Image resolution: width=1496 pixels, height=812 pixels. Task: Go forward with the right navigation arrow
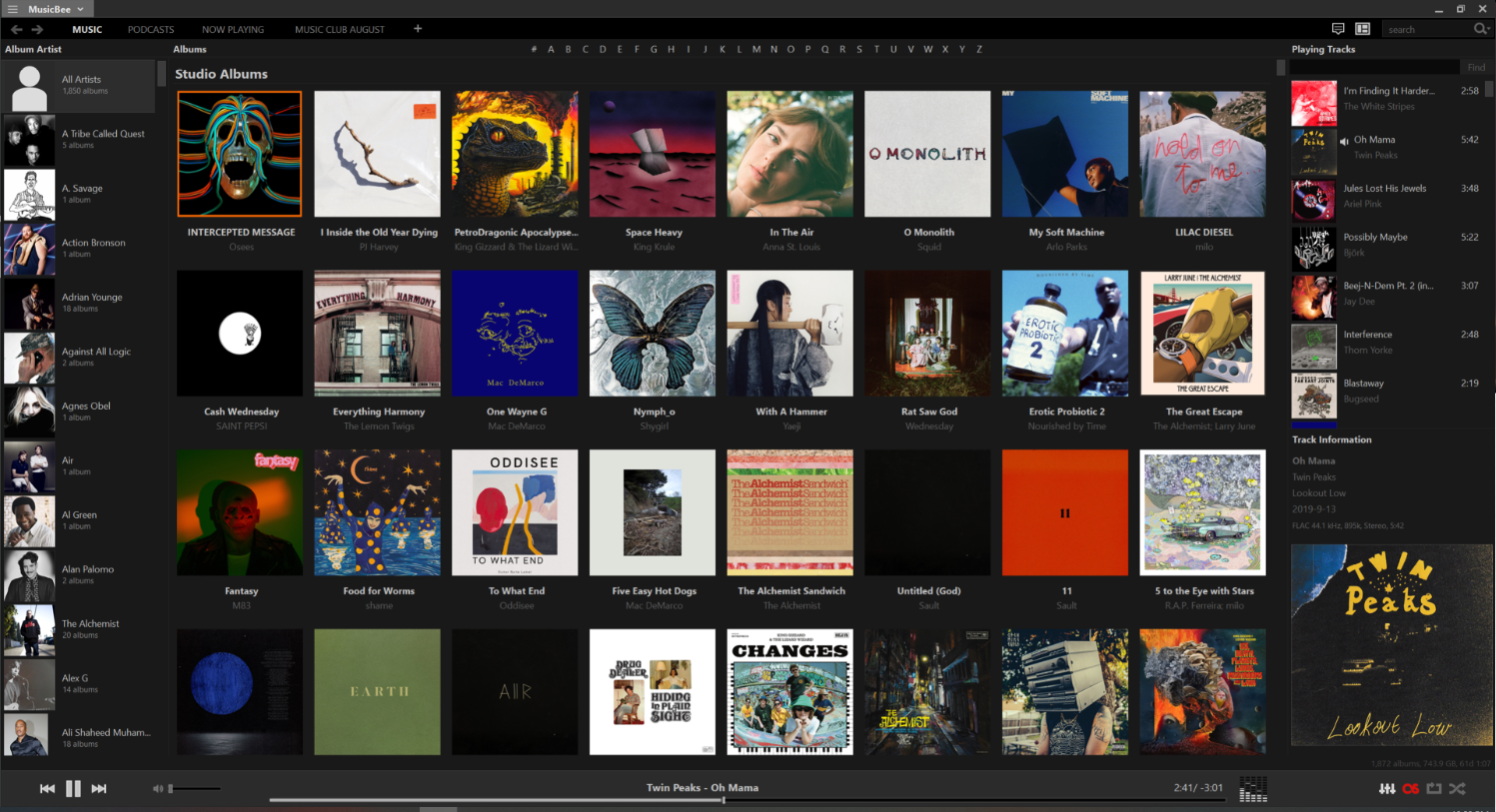click(x=38, y=30)
